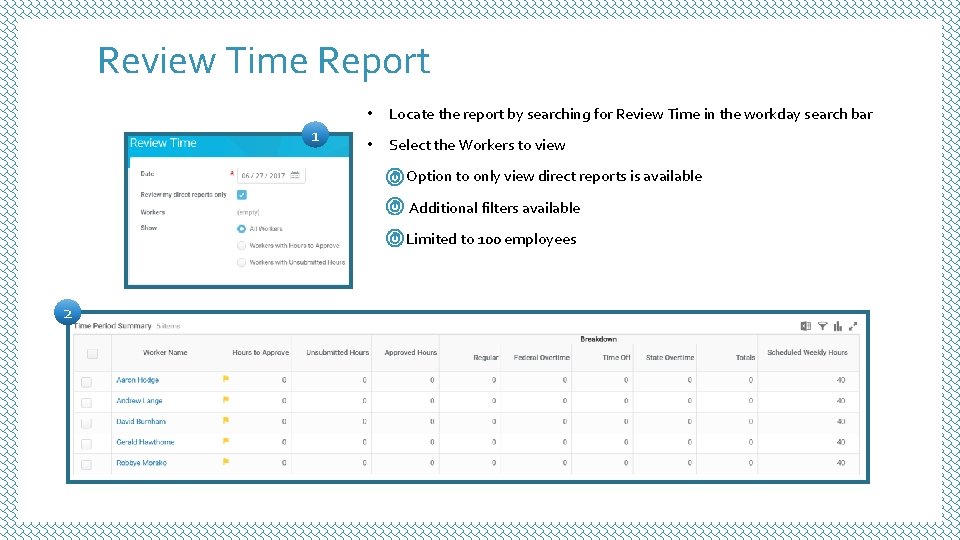This screenshot has width=960, height=540.
Task: Open the table filter funnel icon
Action: click(x=822, y=326)
